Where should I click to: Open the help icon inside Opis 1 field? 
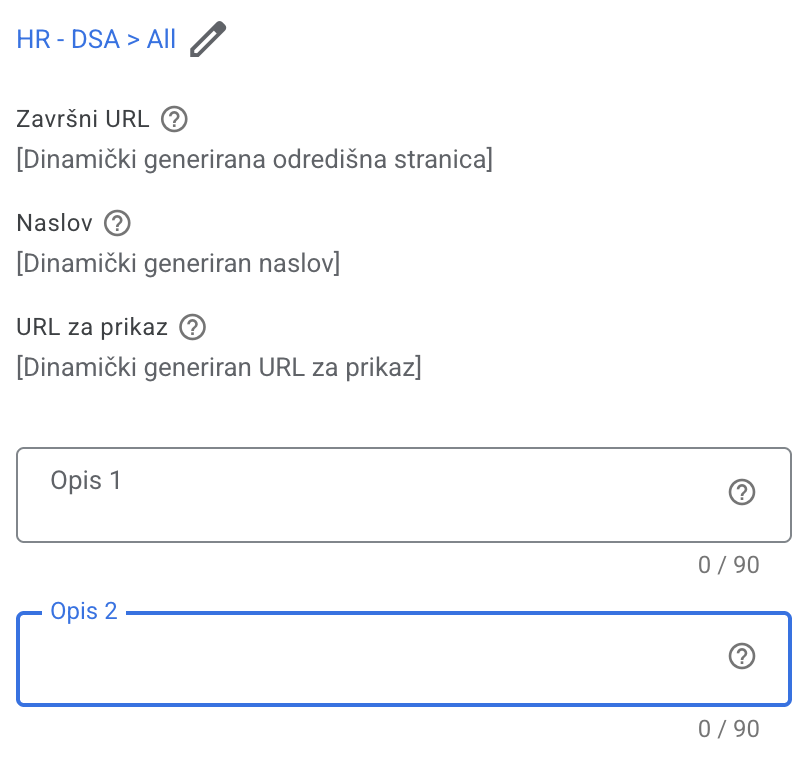pos(742,492)
